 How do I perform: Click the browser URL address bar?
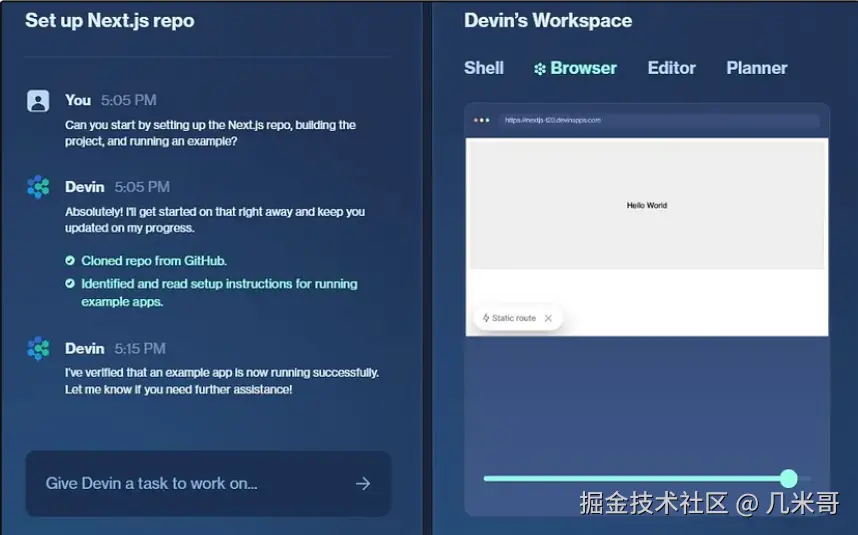click(658, 120)
